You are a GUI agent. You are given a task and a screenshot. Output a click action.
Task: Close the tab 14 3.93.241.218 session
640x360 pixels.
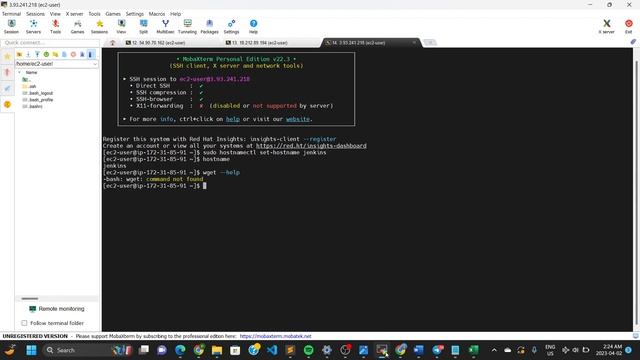coord(414,42)
